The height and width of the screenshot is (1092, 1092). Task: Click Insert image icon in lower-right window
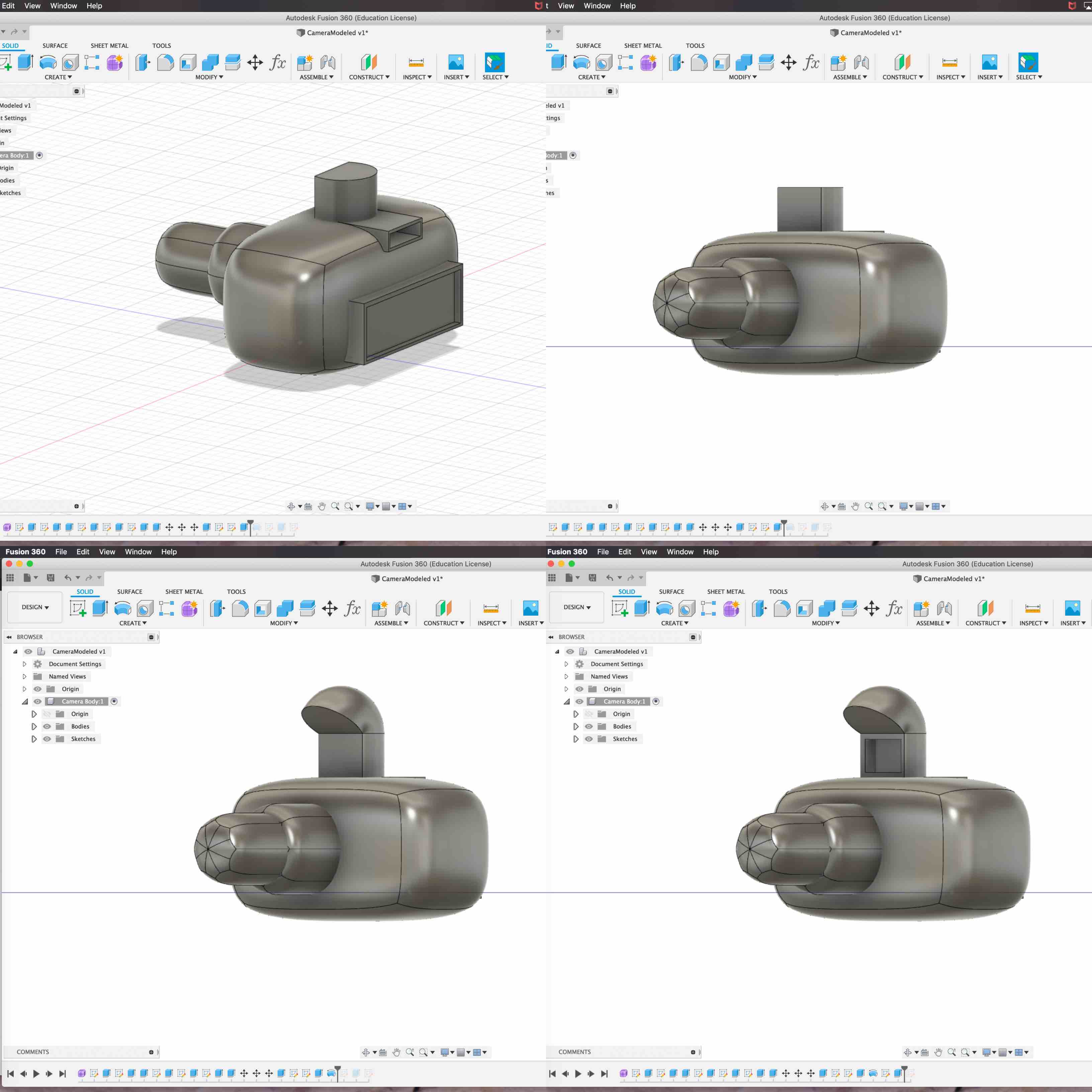pos(1072,608)
